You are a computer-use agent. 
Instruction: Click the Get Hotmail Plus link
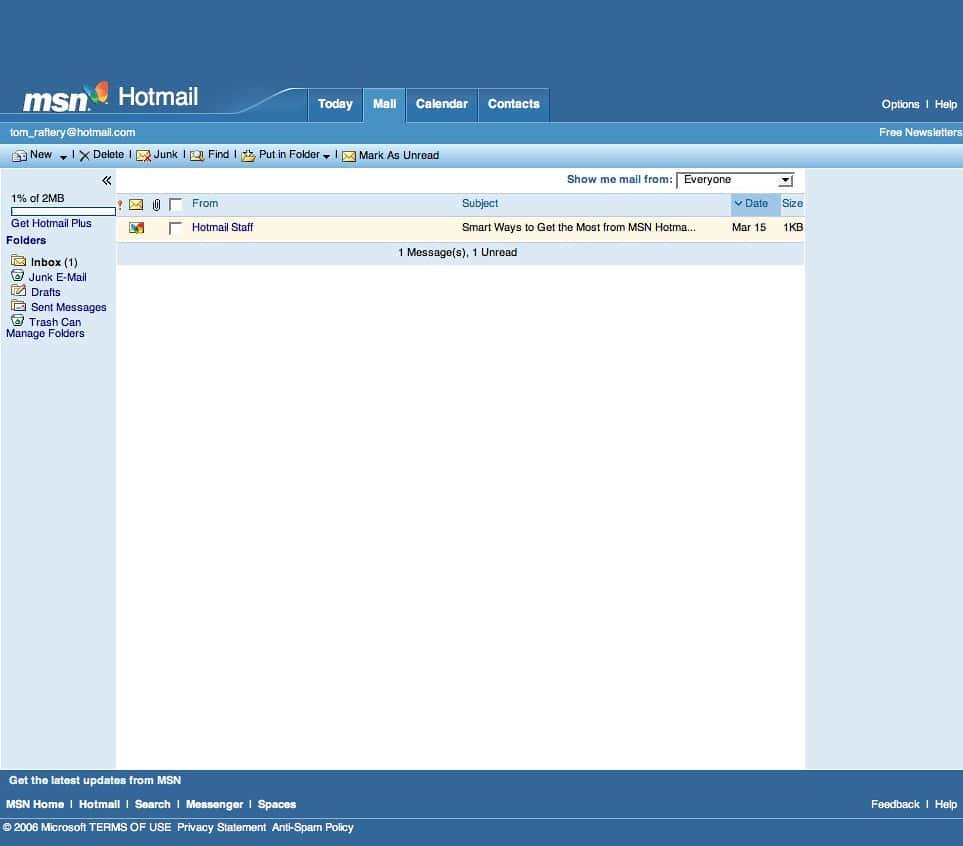pyautogui.click(x=51, y=224)
